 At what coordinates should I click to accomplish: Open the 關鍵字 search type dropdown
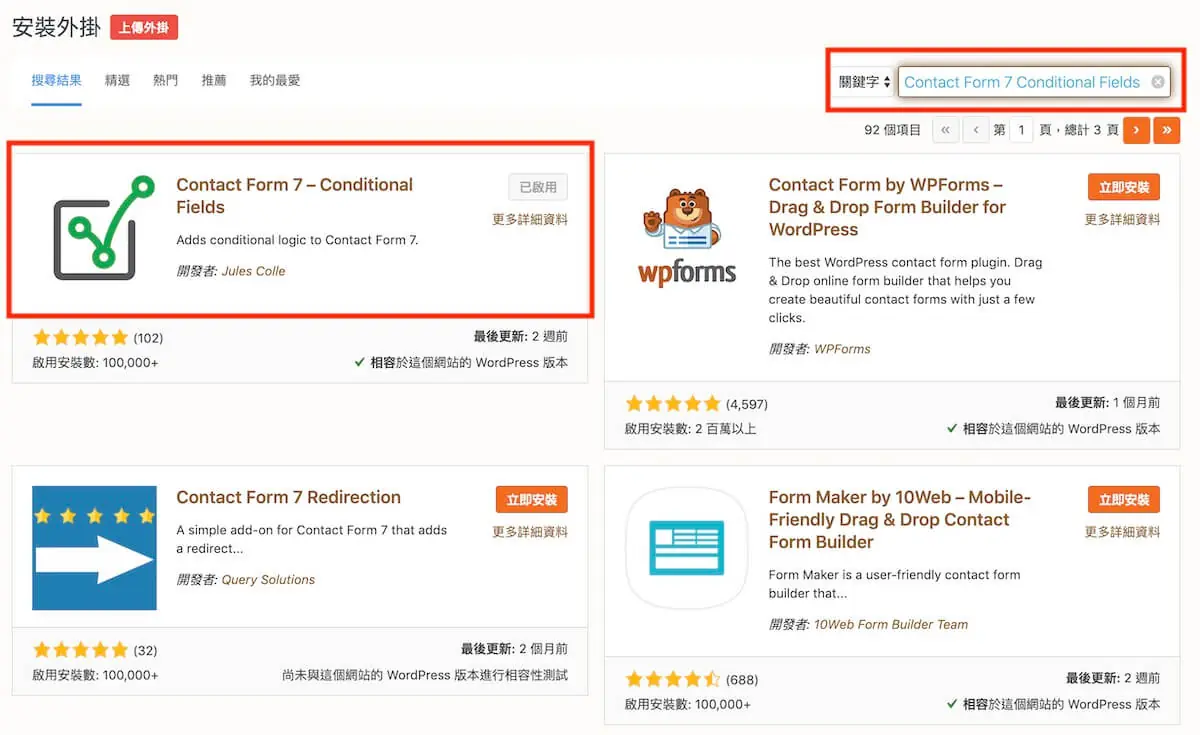pyautogui.click(x=864, y=82)
